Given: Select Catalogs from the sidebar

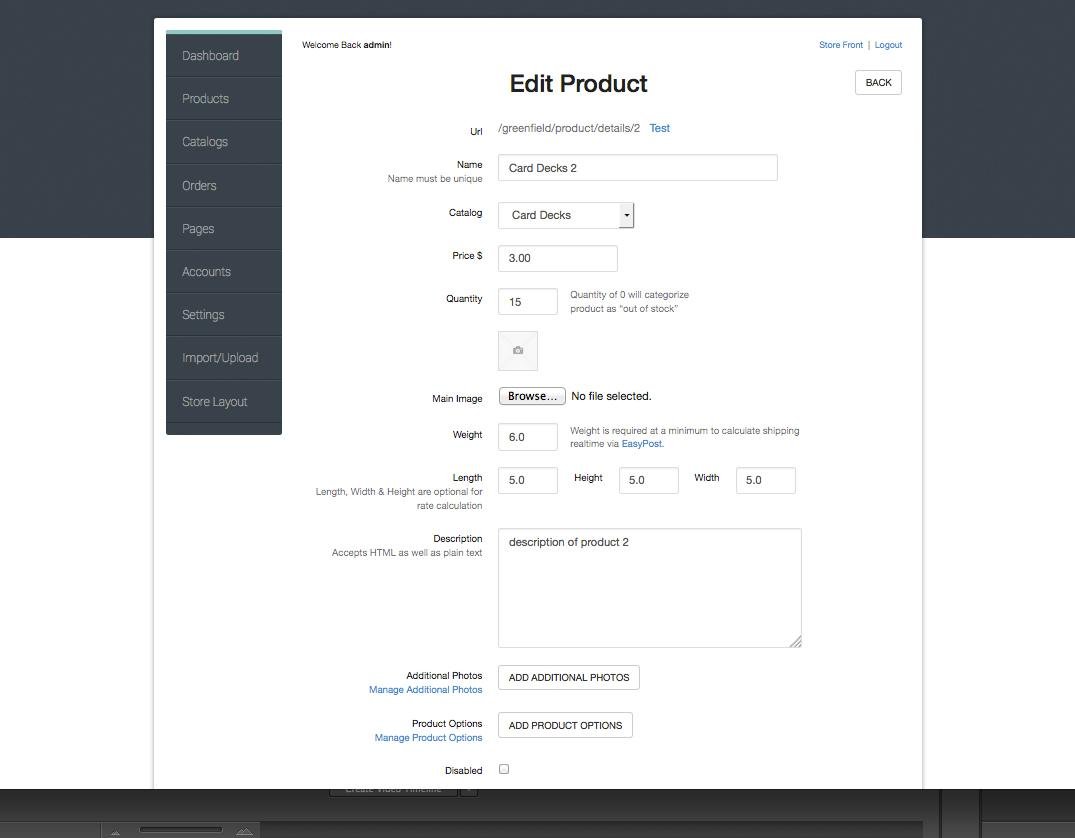Looking at the screenshot, I should [x=204, y=141].
